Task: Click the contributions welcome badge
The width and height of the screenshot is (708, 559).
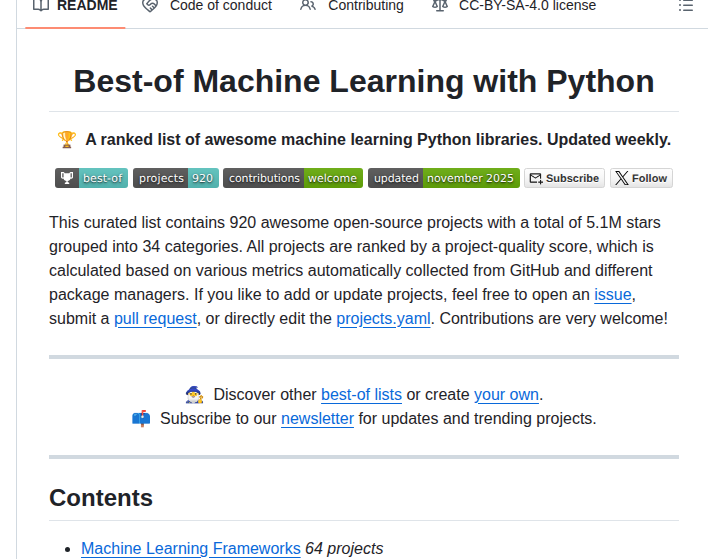Action: tap(293, 178)
